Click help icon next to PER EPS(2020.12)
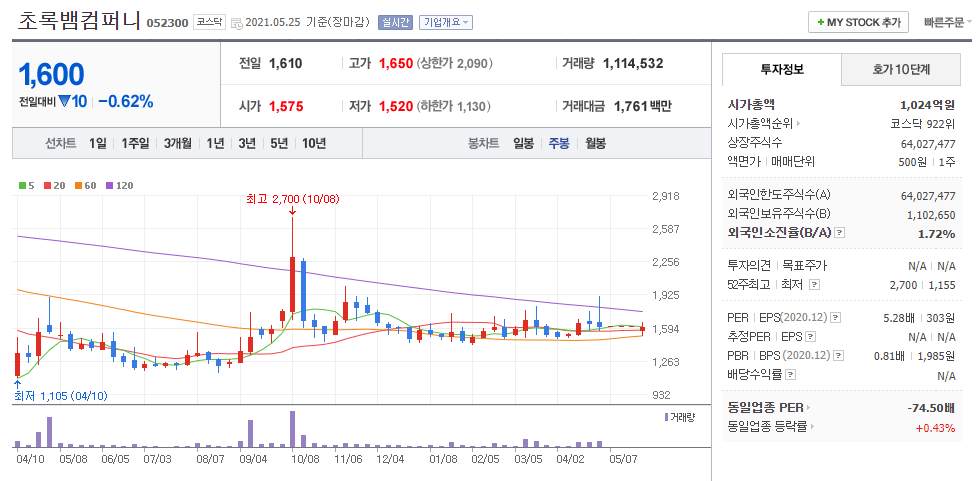 coord(836,318)
